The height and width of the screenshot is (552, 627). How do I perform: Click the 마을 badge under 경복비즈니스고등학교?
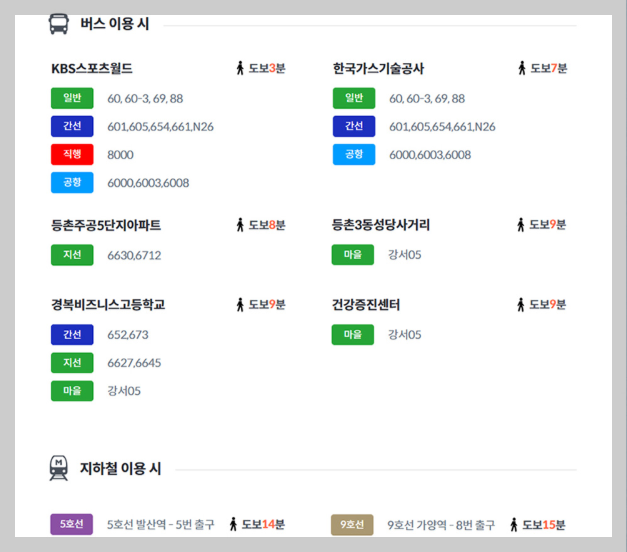click(72, 391)
